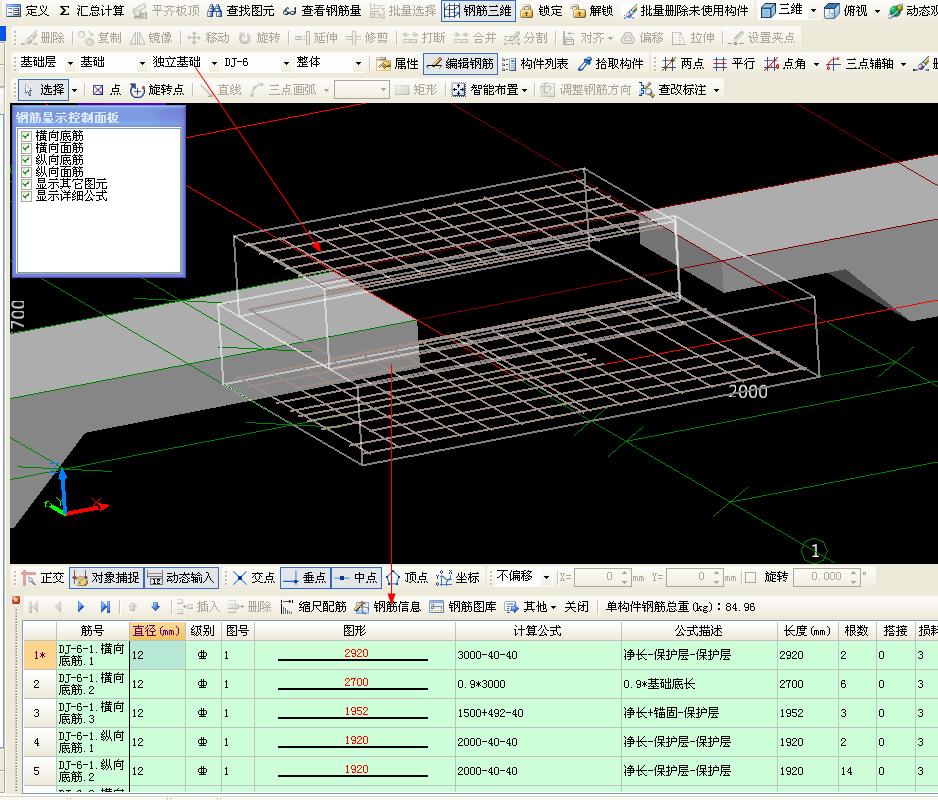938x800 pixels.
Task: Select row 1 diameter cell 12
Action: [x=157, y=655]
